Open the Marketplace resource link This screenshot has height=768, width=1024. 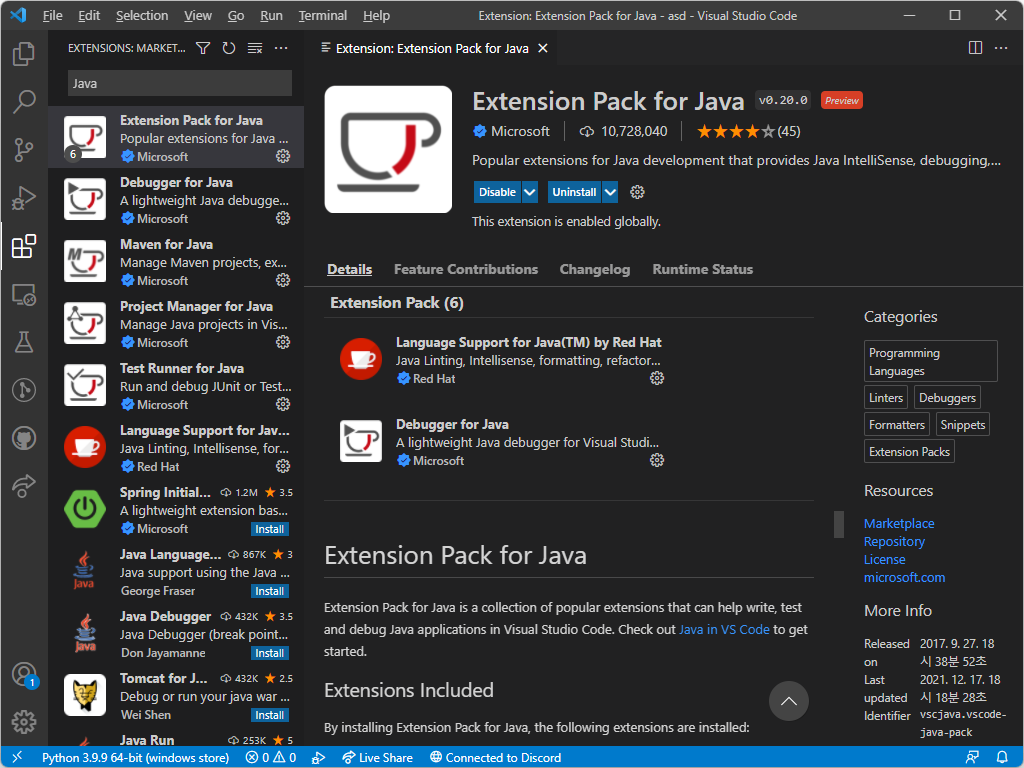[899, 523]
